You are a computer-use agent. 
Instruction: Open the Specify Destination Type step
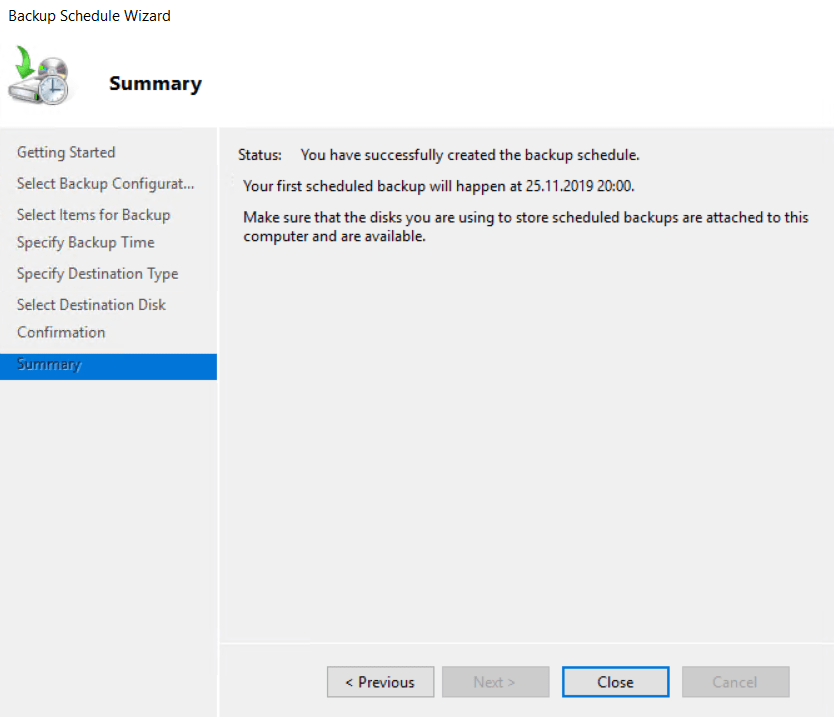tap(97, 273)
